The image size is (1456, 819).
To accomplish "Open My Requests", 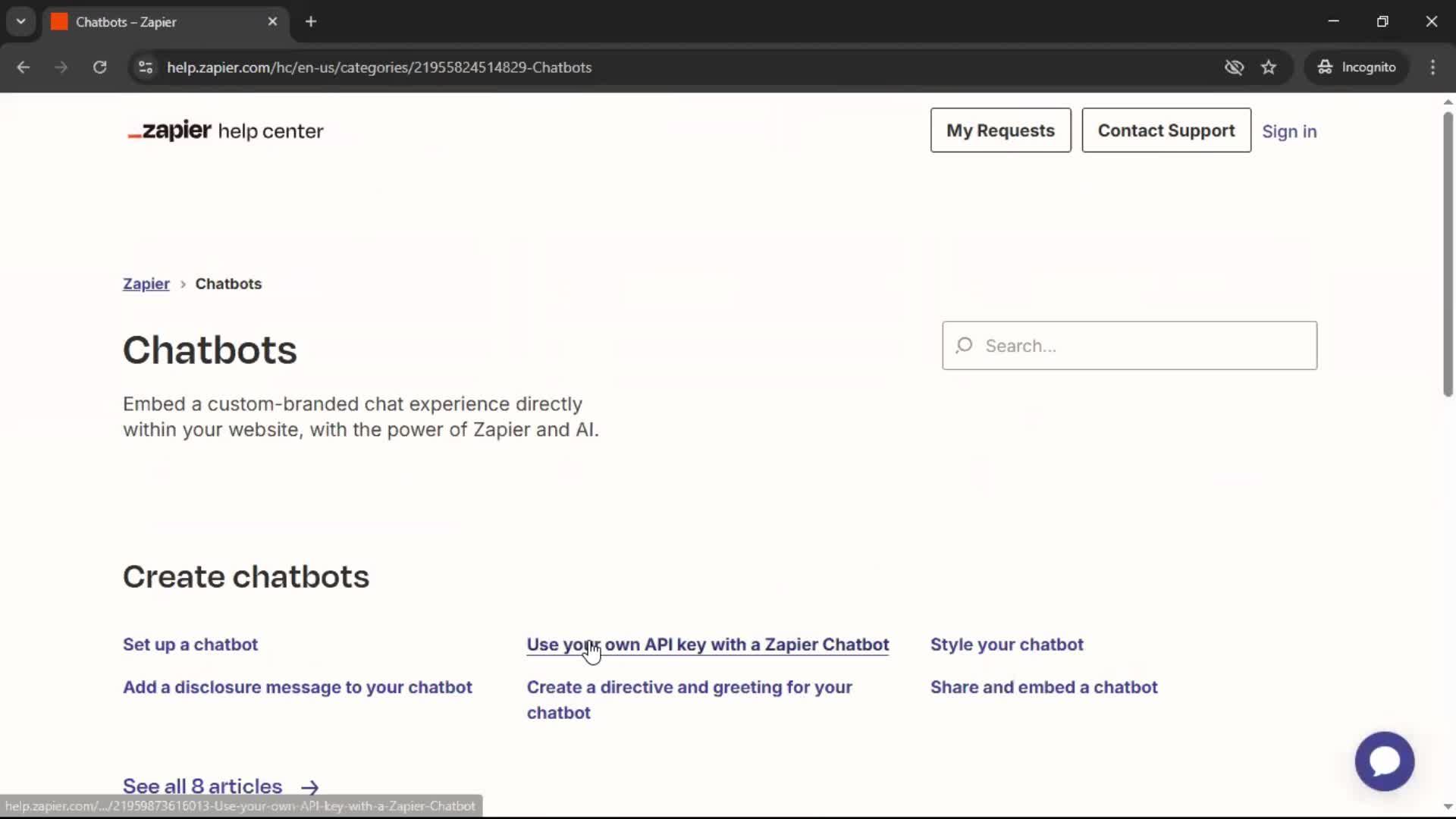I will tap(1000, 130).
